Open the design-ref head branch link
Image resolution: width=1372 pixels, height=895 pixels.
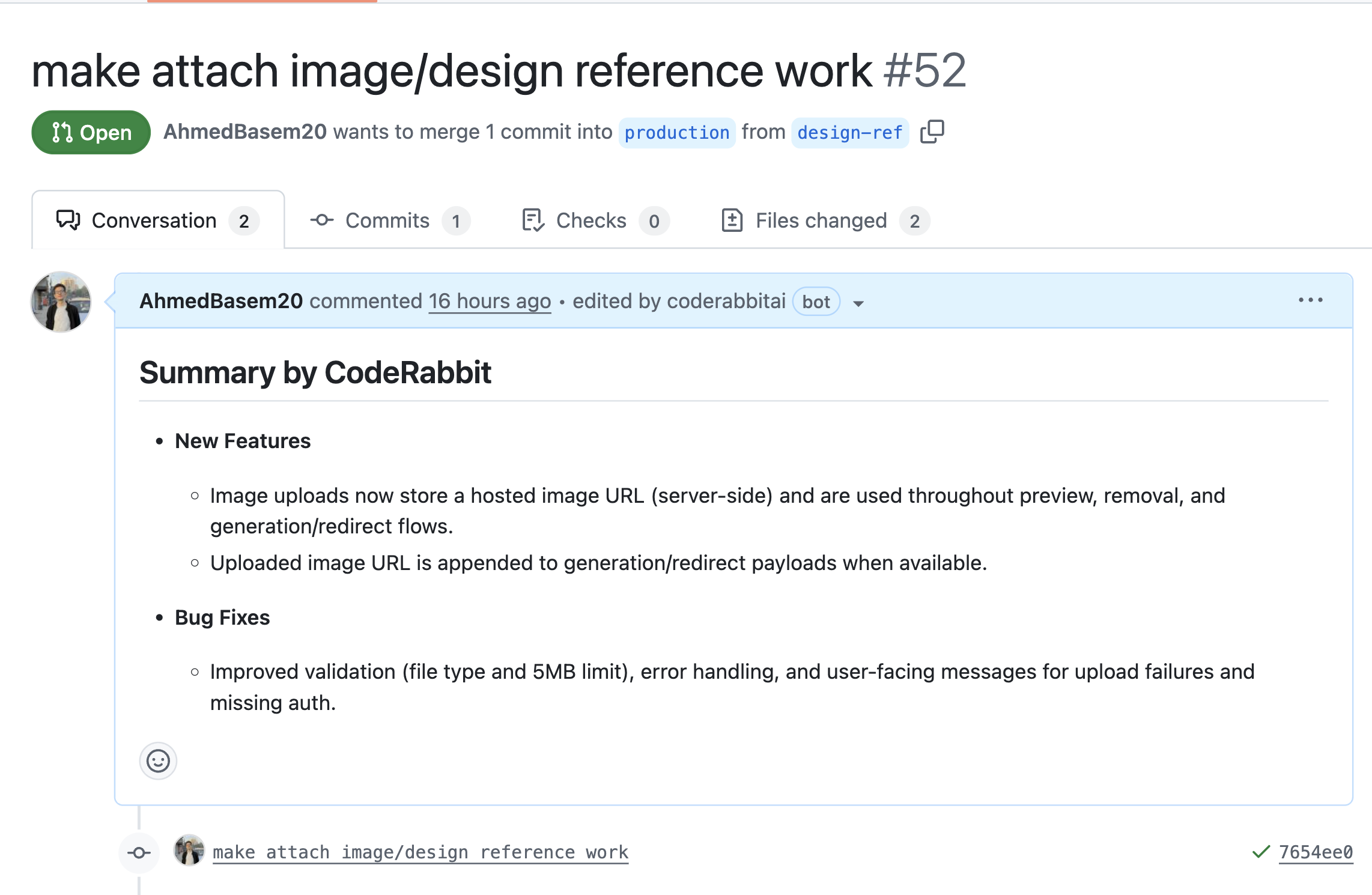pos(849,133)
